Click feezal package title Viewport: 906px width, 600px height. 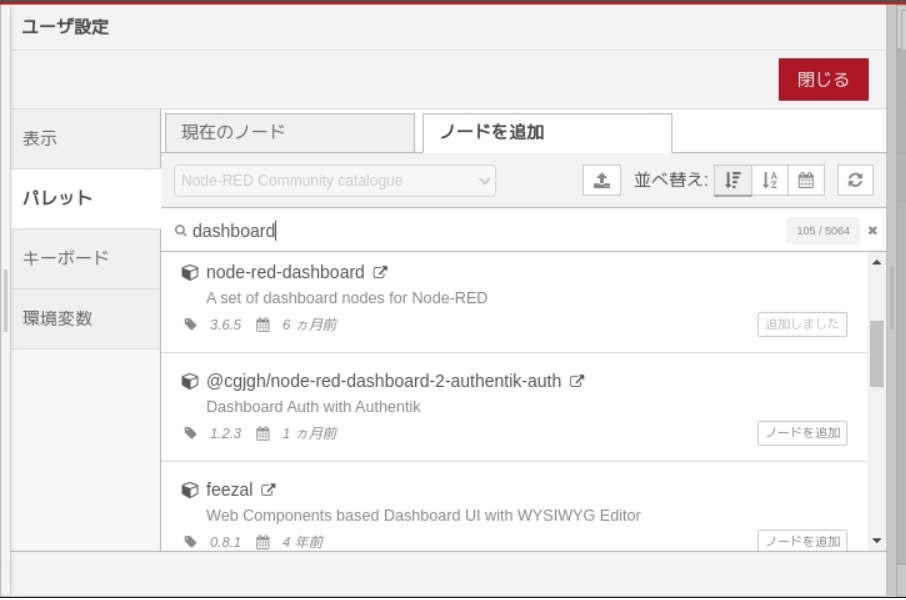tap(229, 490)
